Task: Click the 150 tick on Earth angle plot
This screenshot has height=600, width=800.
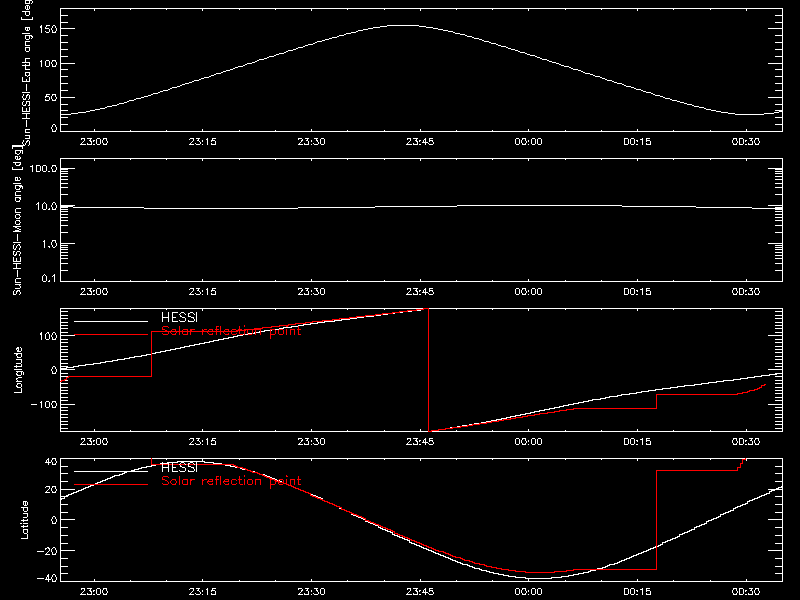Action: (x=48, y=29)
